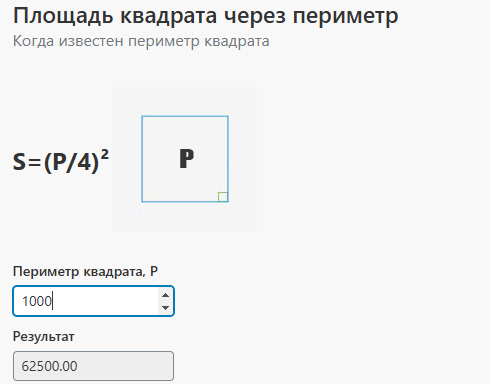Click the "Результат" label above the output
The image size is (490, 384).
point(43,337)
